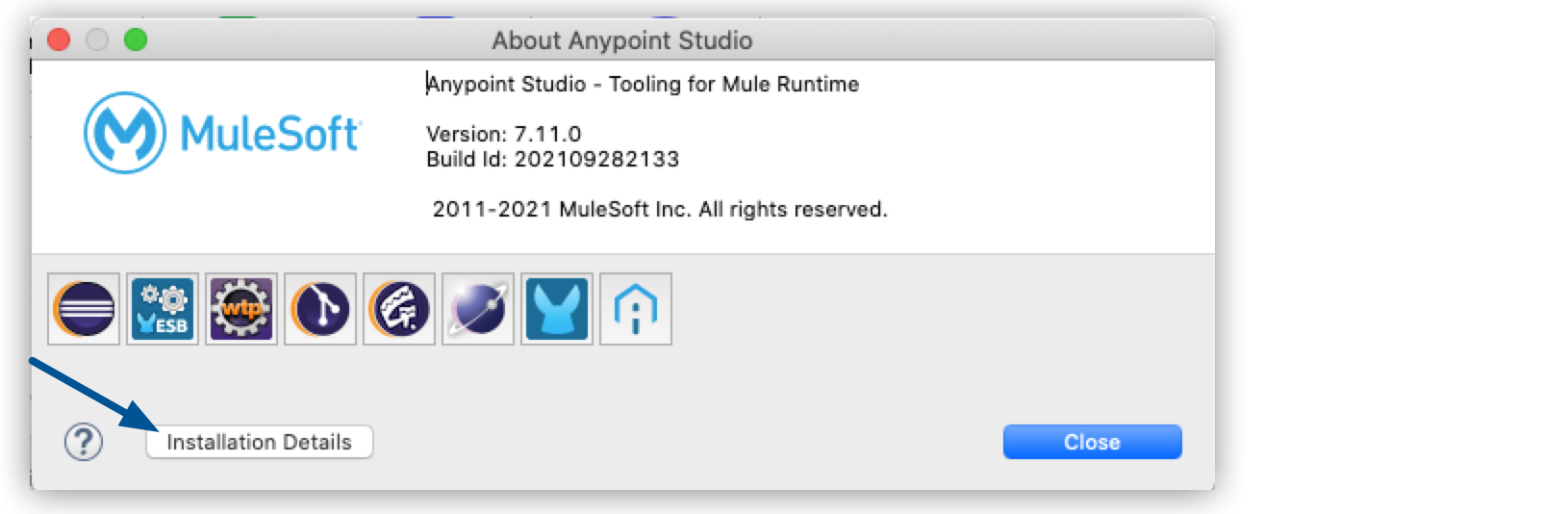Open the house info plugin icon
1568x514 pixels.
tap(636, 309)
